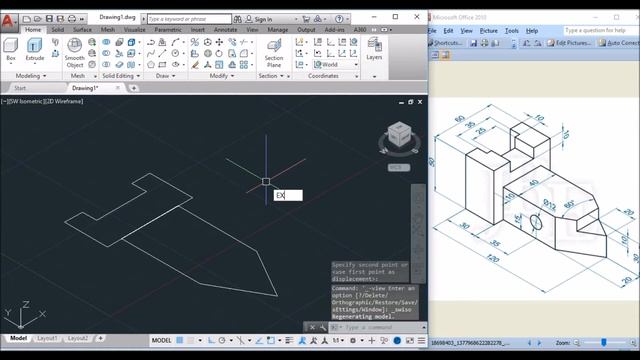Viewport: 640px width, 360px height.
Task: Click the Subtract solid editing icon
Action: 106,53
